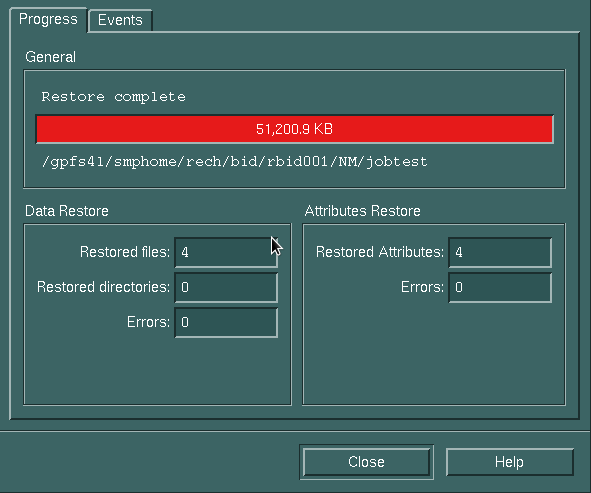Select the Progress tab
Viewport: 591px width, 493px height.
tap(48, 19)
